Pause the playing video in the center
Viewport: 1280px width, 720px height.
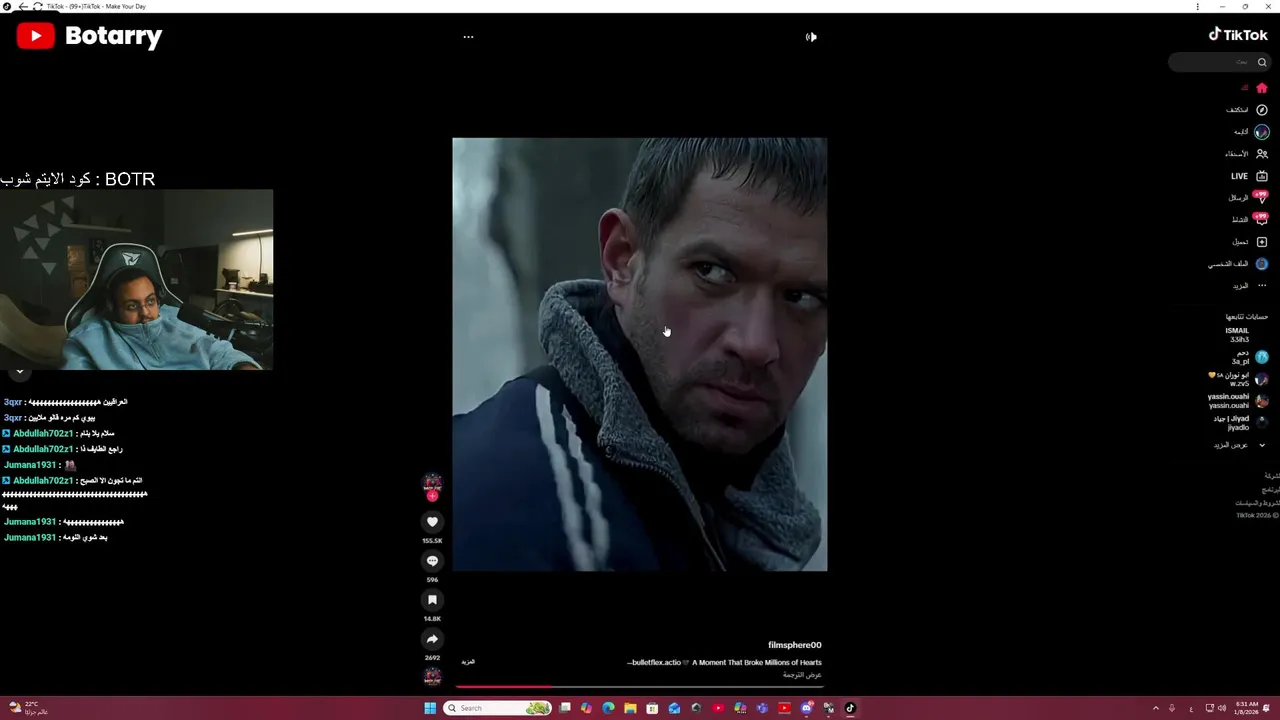tap(640, 355)
